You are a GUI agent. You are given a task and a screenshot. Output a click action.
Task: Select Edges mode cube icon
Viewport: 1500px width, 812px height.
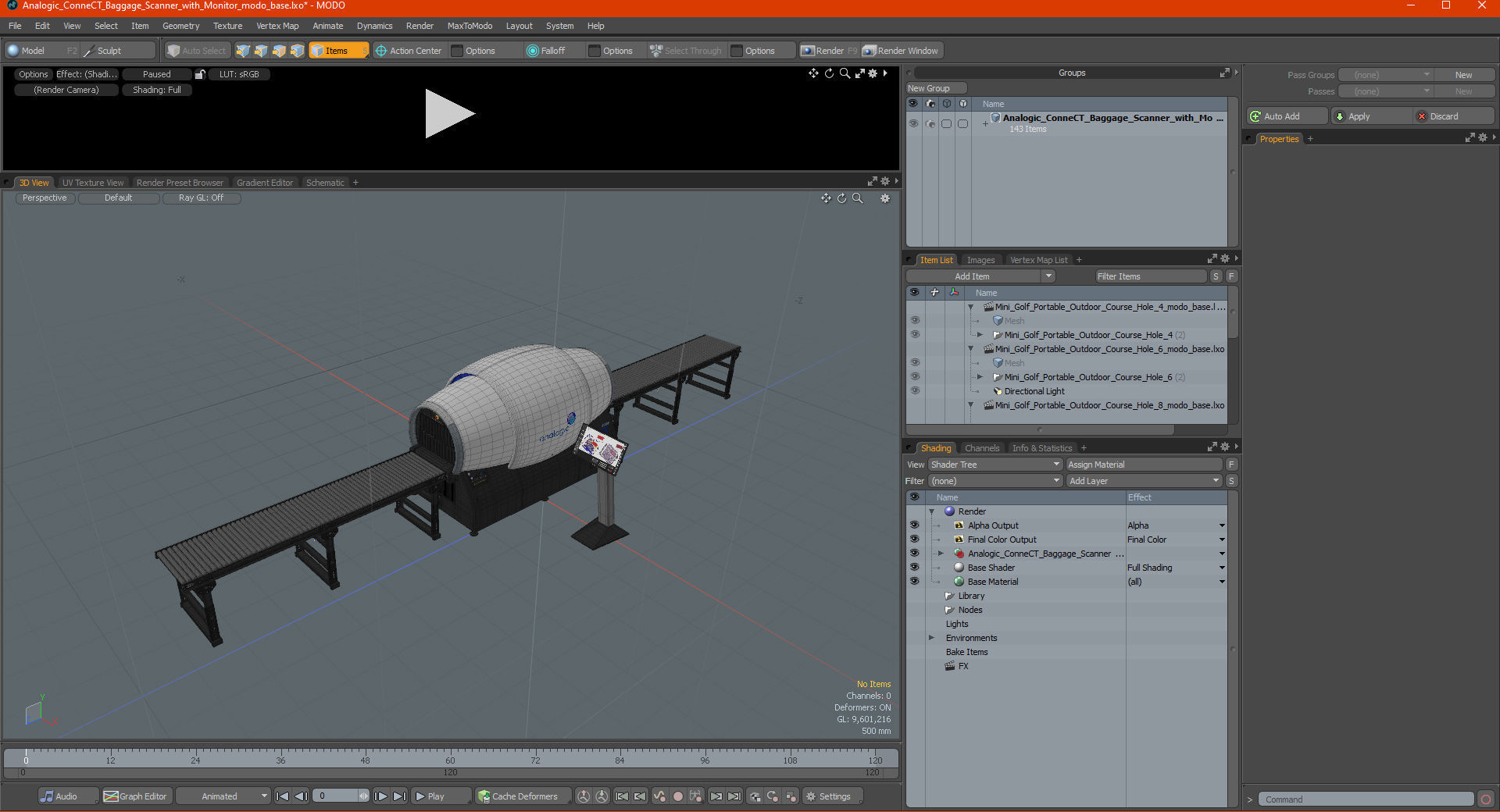[x=261, y=51]
